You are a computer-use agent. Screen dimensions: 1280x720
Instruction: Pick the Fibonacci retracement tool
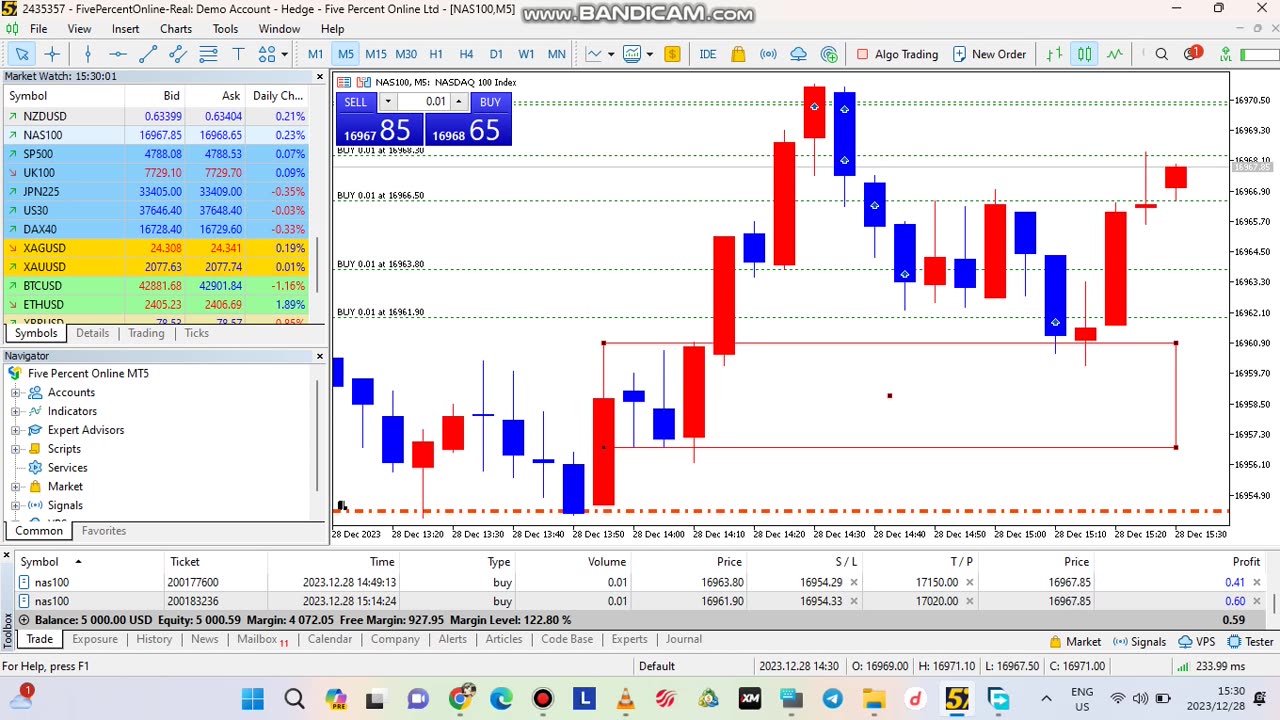click(x=208, y=54)
